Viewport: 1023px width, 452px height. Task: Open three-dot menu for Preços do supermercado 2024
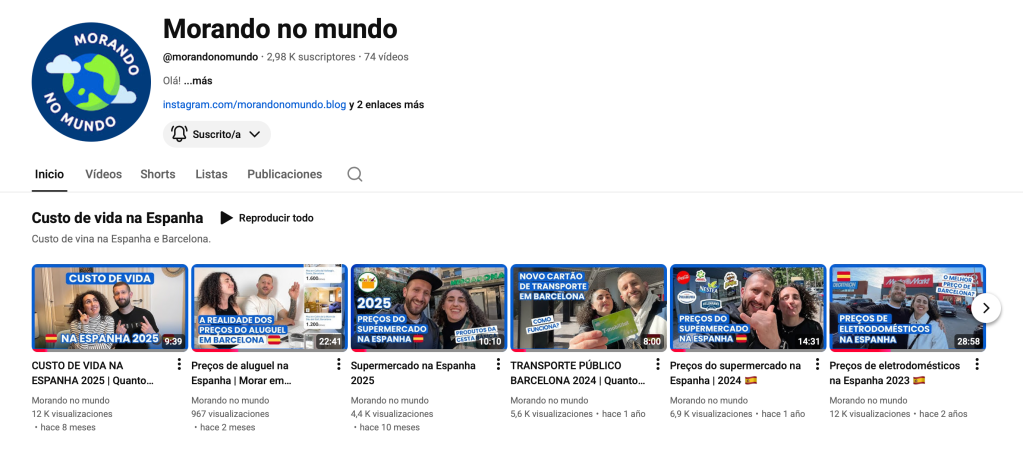pos(818,366)
